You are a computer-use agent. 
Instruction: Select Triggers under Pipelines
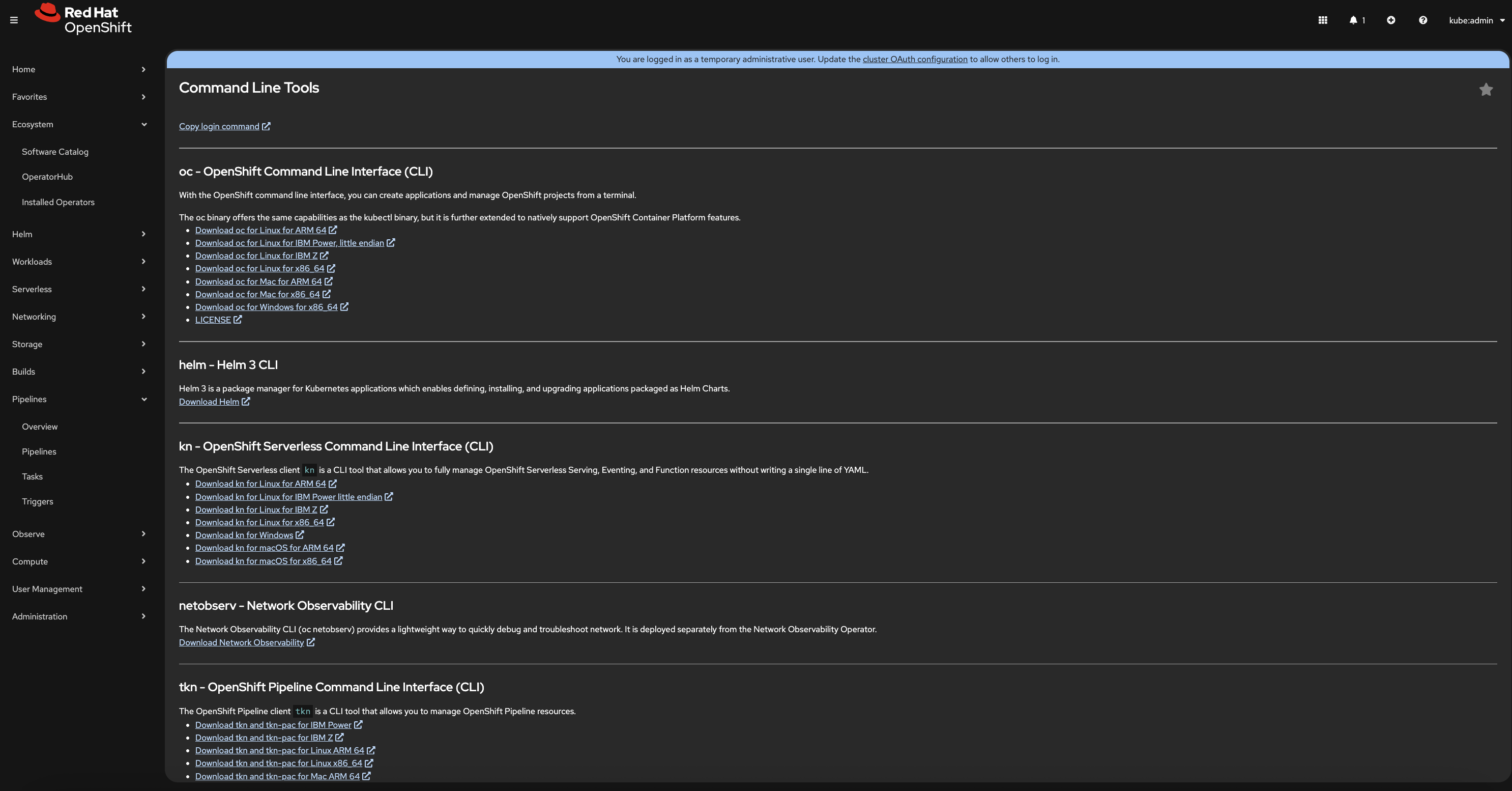pos(37,501)
